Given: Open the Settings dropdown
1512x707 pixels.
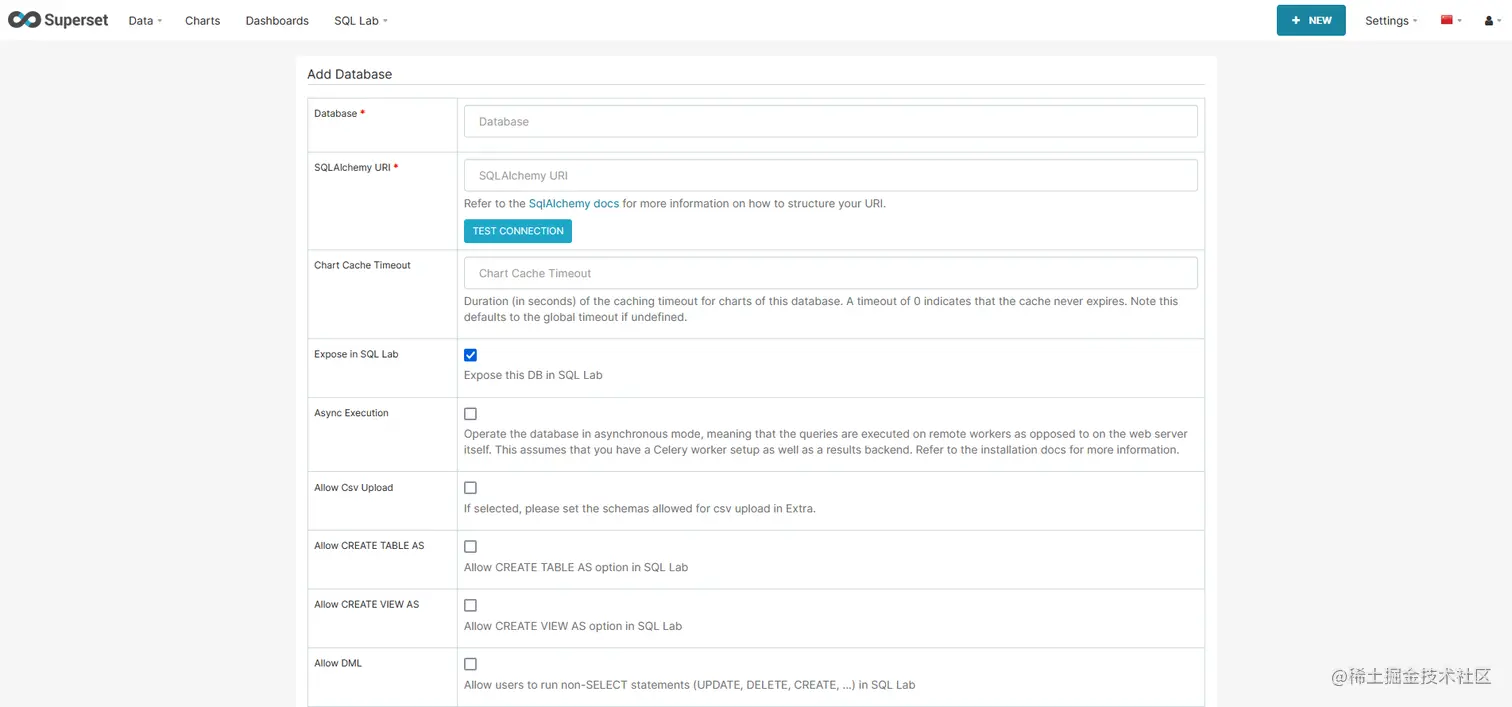Looking at the screenshot, I should 1391,20.
